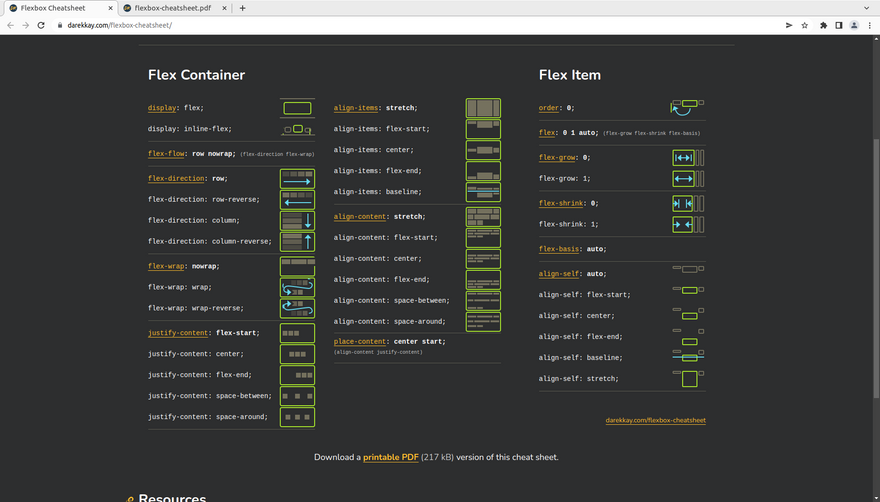This screenshot has height=502, width=880.
Task: Open the align-content property link
Action: pyautogui.click(x=362, y=216)
